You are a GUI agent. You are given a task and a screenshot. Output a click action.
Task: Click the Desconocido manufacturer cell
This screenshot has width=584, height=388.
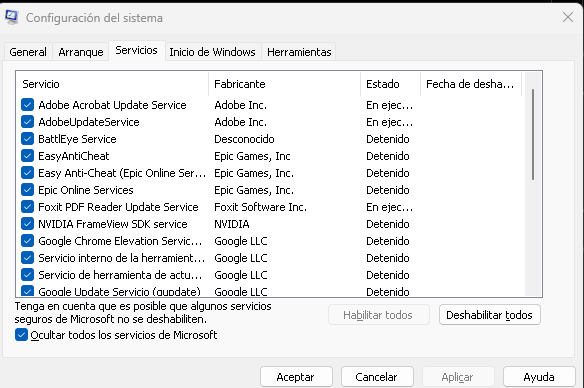point(244,139)
